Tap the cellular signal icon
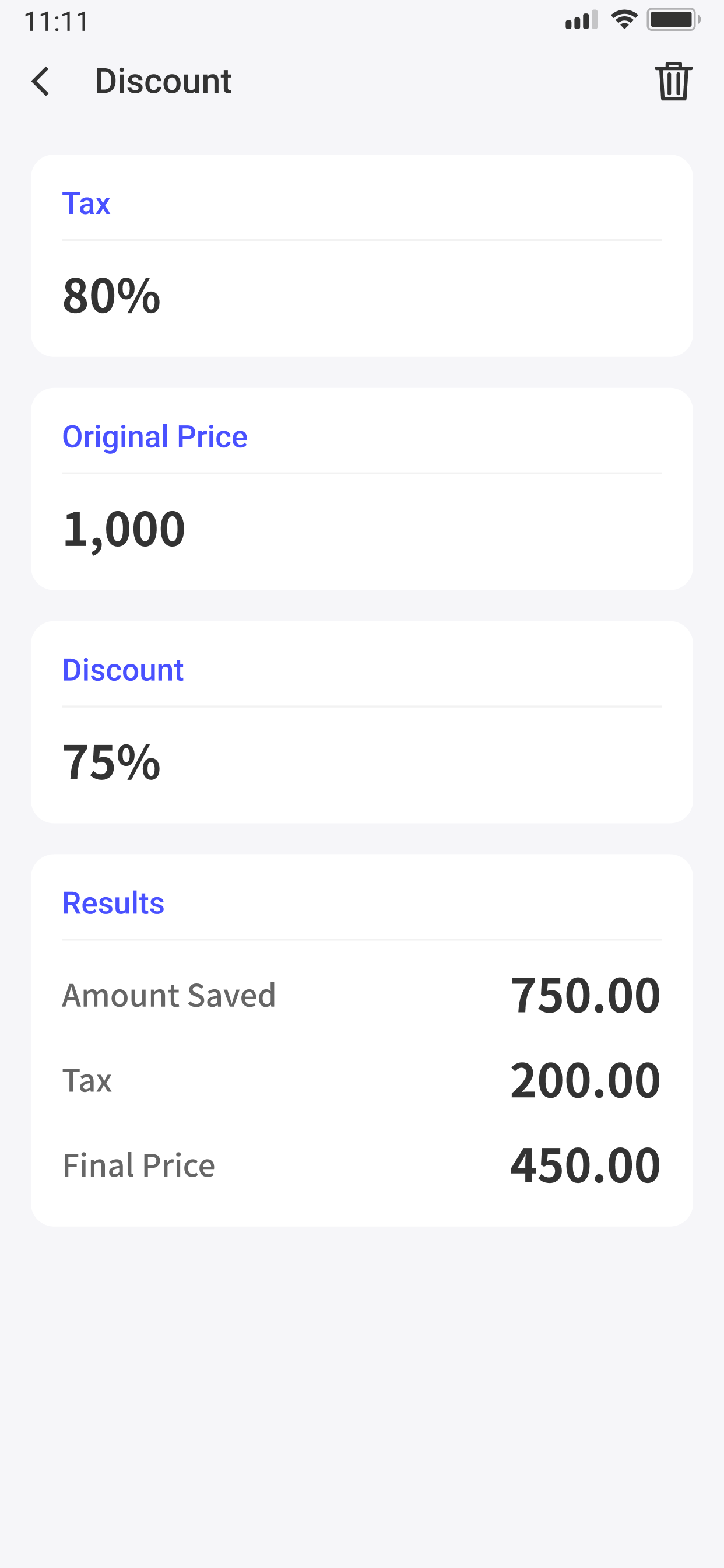 tap(581, 20)
